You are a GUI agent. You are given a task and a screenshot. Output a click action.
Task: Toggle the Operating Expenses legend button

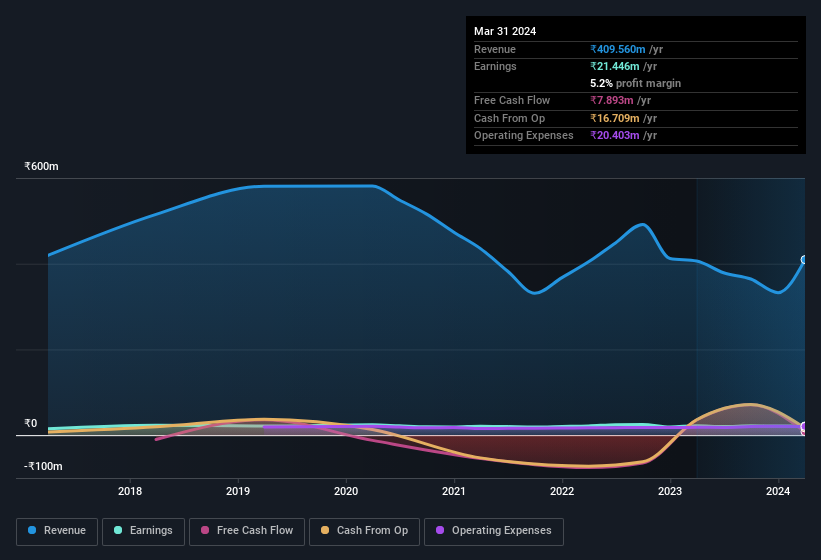[x=494, y=532]
